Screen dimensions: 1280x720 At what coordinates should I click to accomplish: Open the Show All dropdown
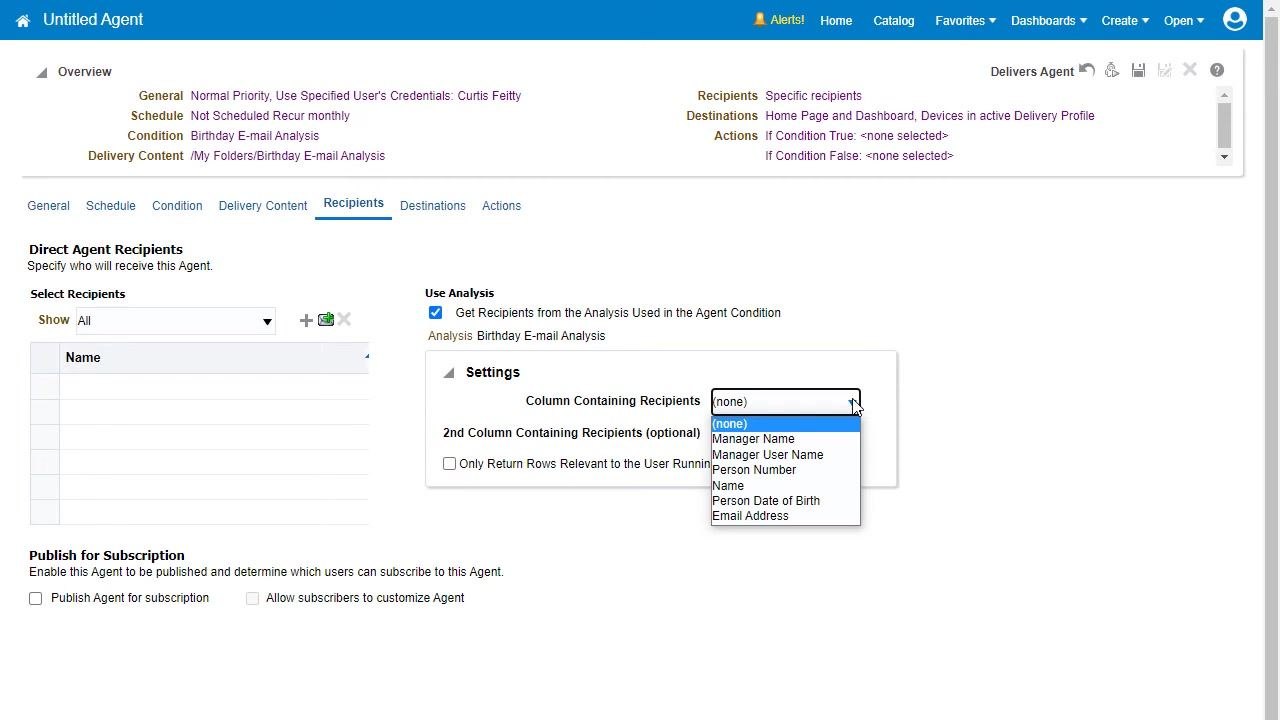coord(175,321)
